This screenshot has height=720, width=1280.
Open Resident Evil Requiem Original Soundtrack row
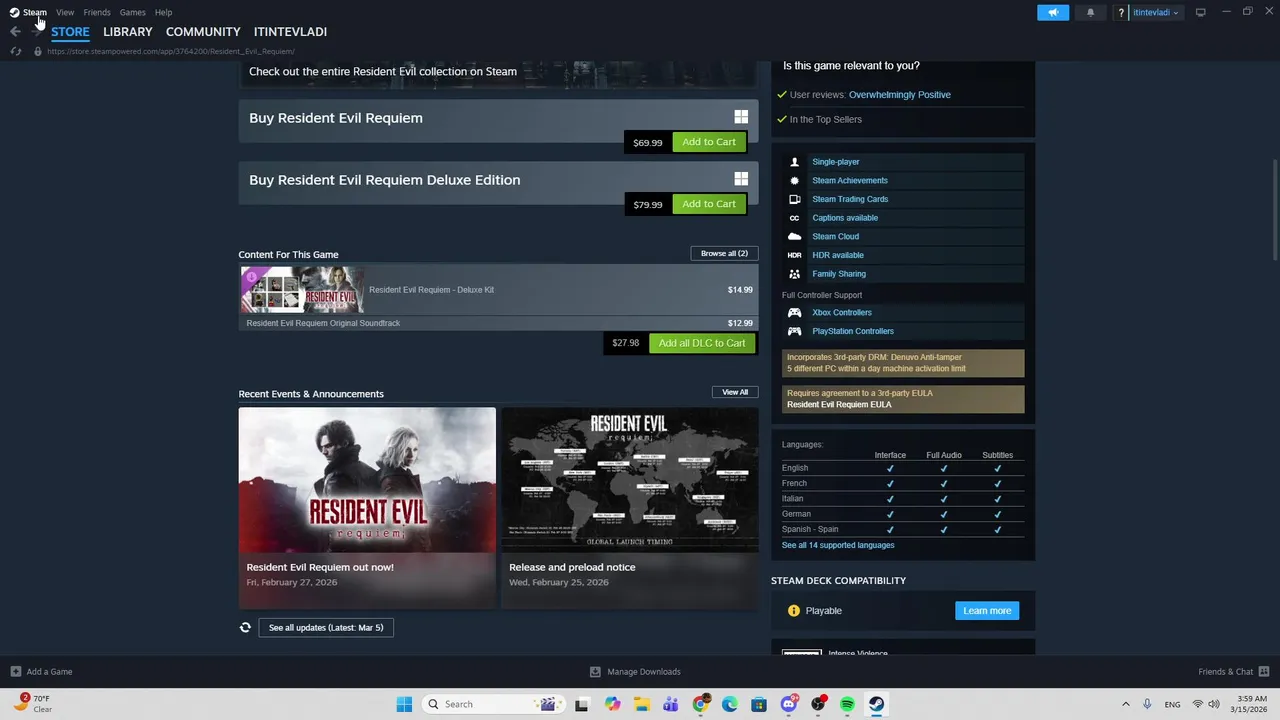tap(498, 323)
